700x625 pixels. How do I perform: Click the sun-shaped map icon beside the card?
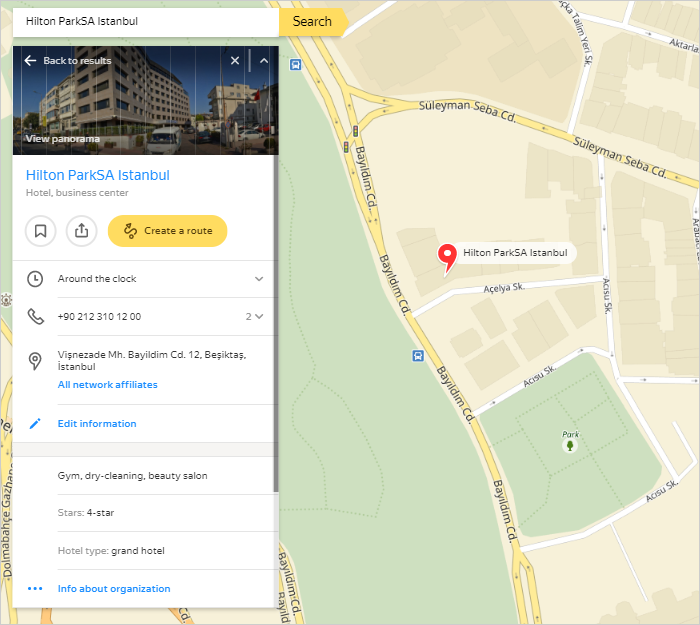pyautogui.click(x=6, y=300)
